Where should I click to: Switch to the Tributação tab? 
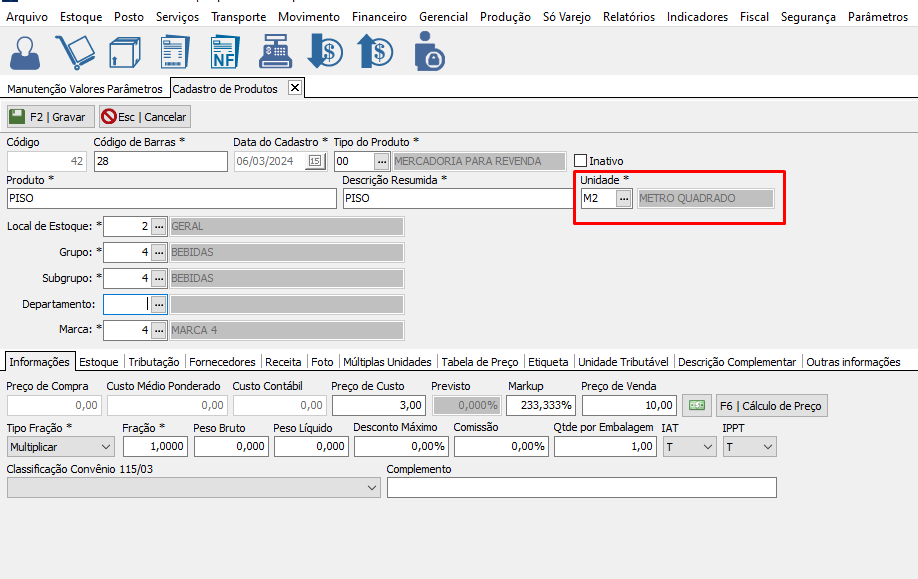coord(154,362)
